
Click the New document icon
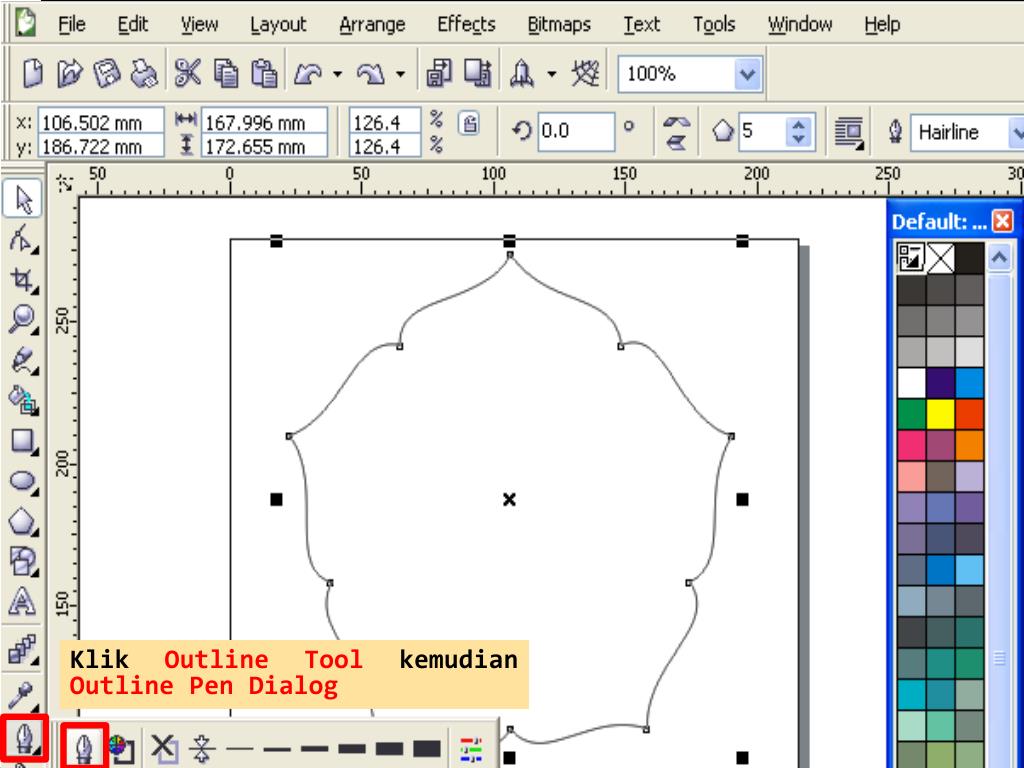click(33, 73)
